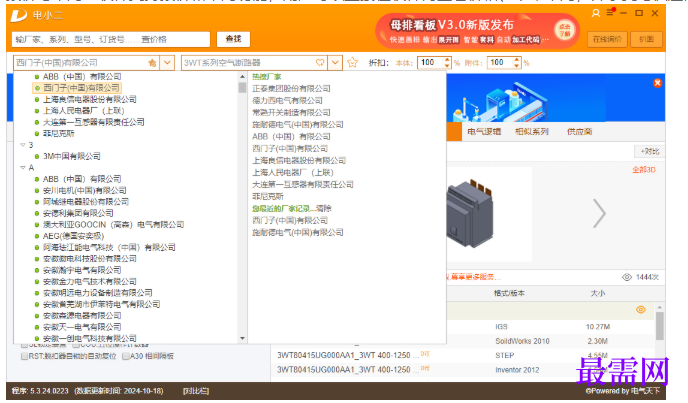This screenshot has height=403, width=688.
Task: Click the +对比 compare button
Action: [650, 151]
